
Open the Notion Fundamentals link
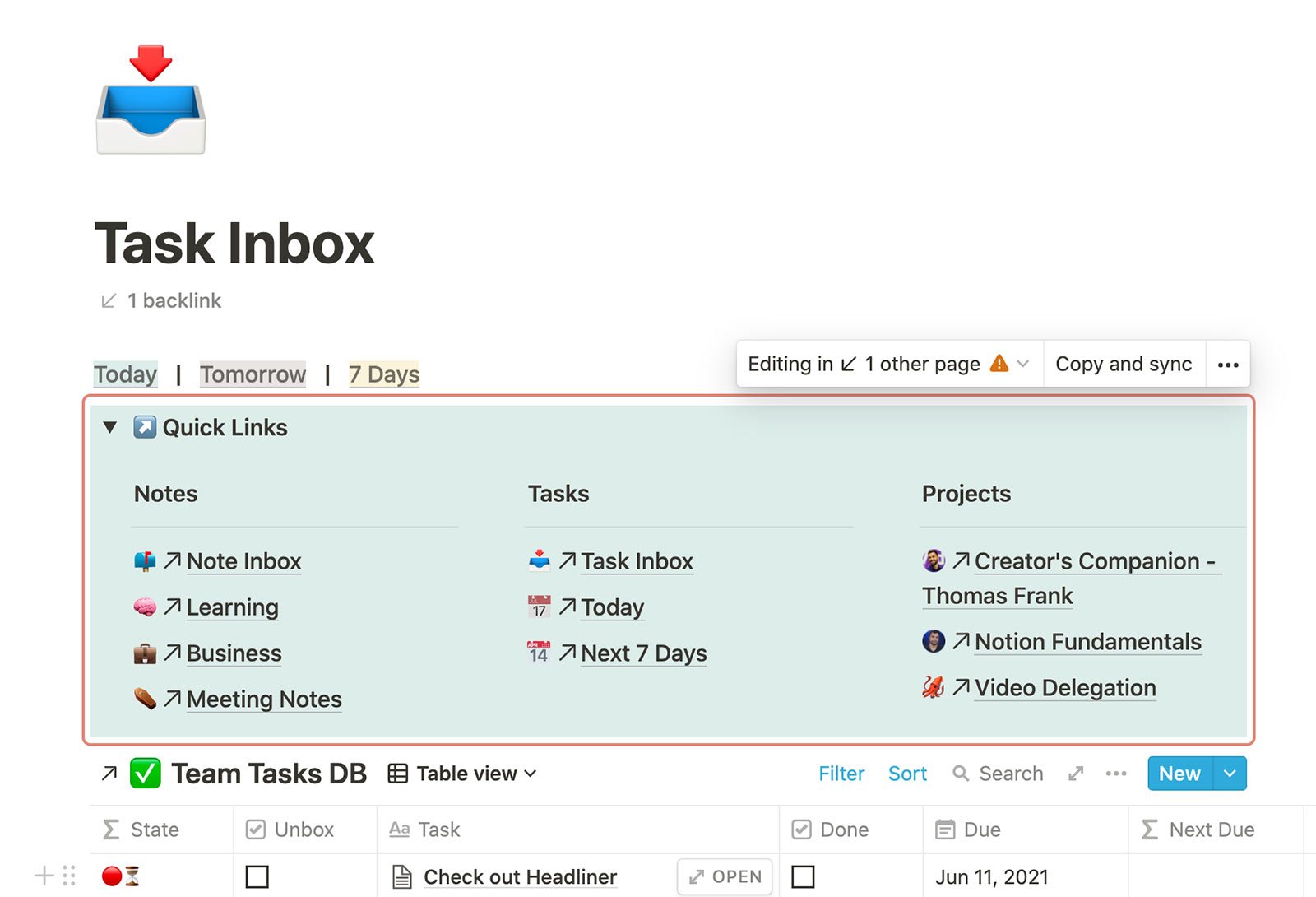pos(1087,642)
